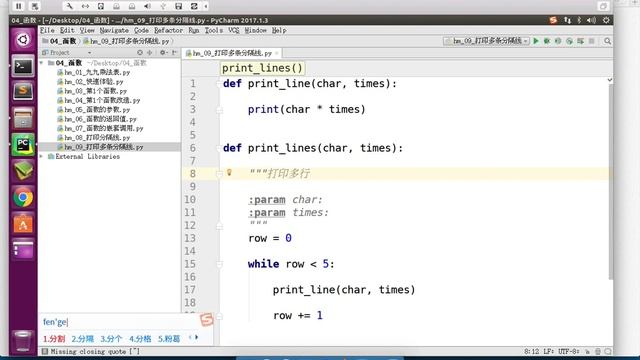640x360 pixels.
Task: Launch Terminal from the Ubuntu dock
Action: (23, 67)
